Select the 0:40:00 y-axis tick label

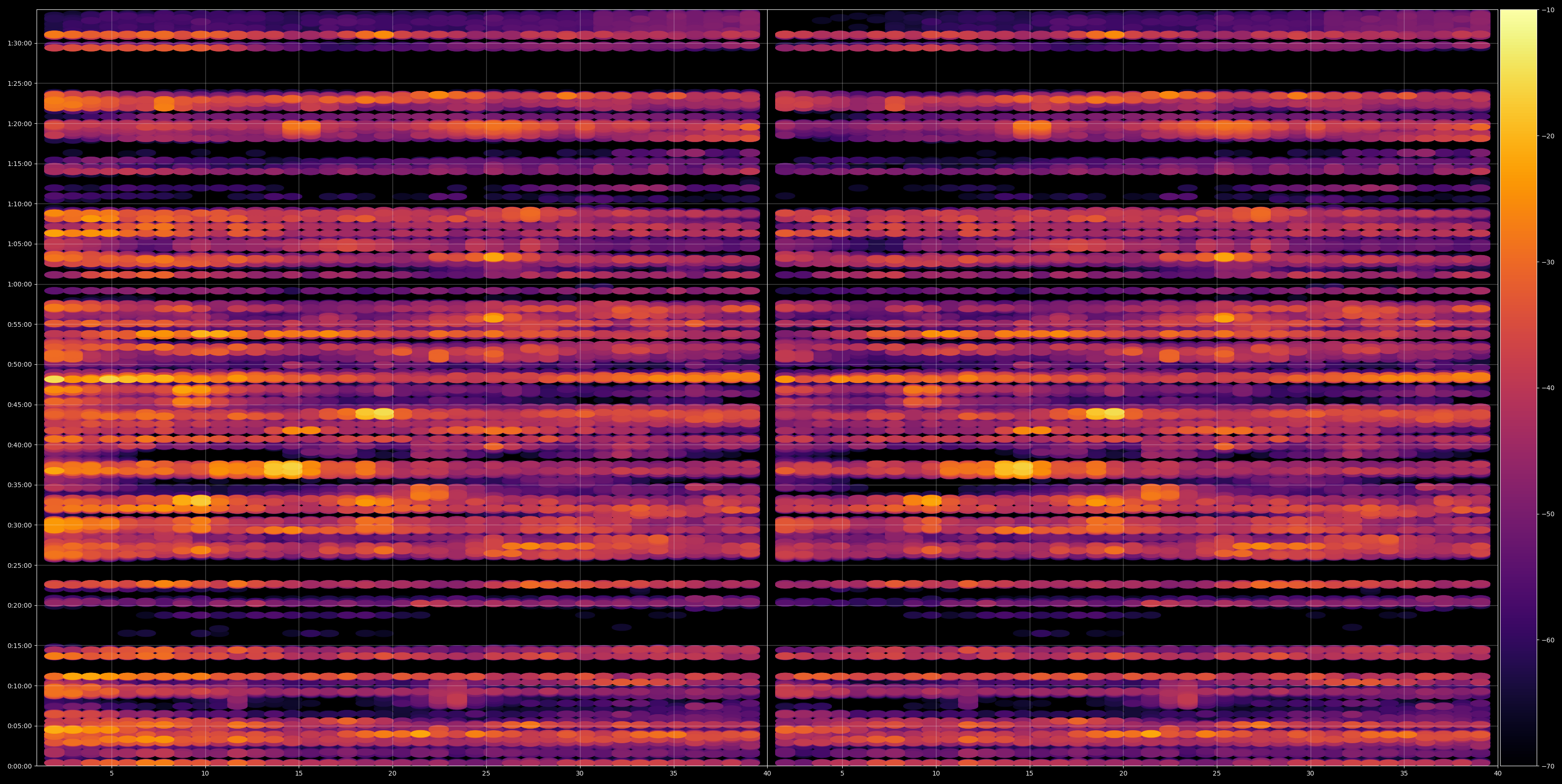click(19, 445)
